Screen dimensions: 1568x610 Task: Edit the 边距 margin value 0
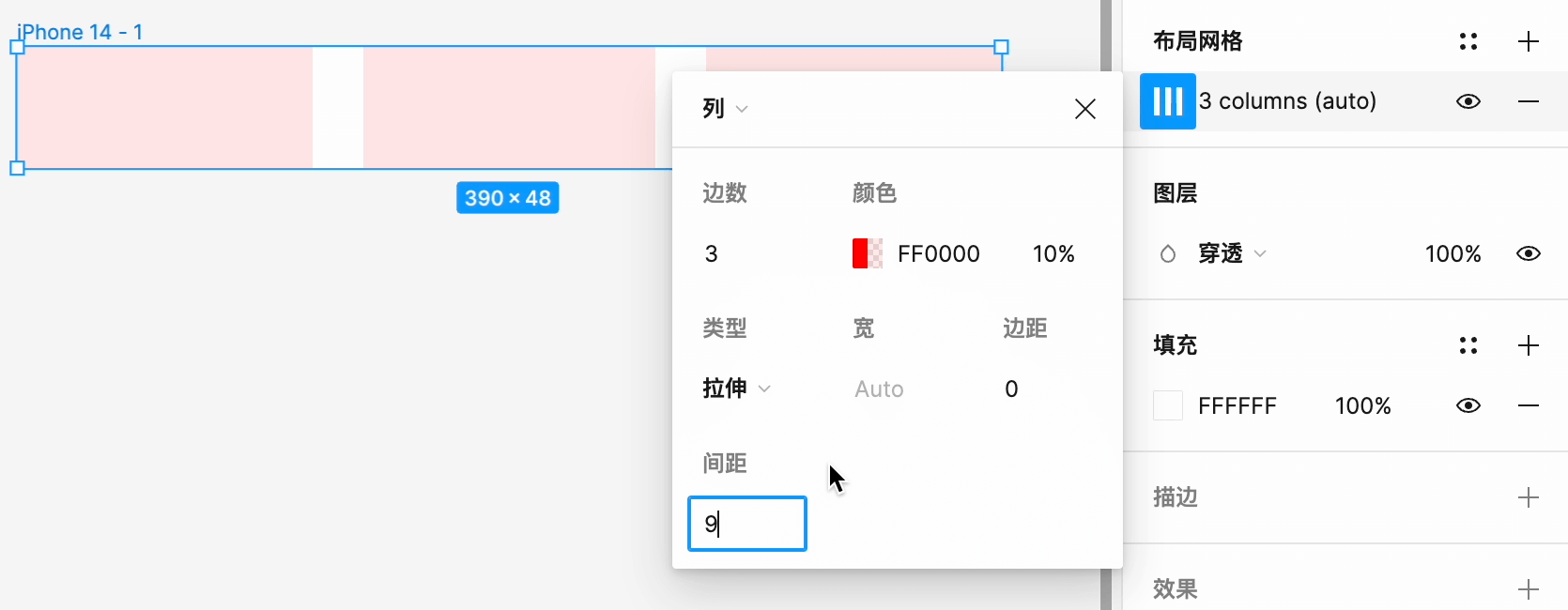[x=1011, y=389]
